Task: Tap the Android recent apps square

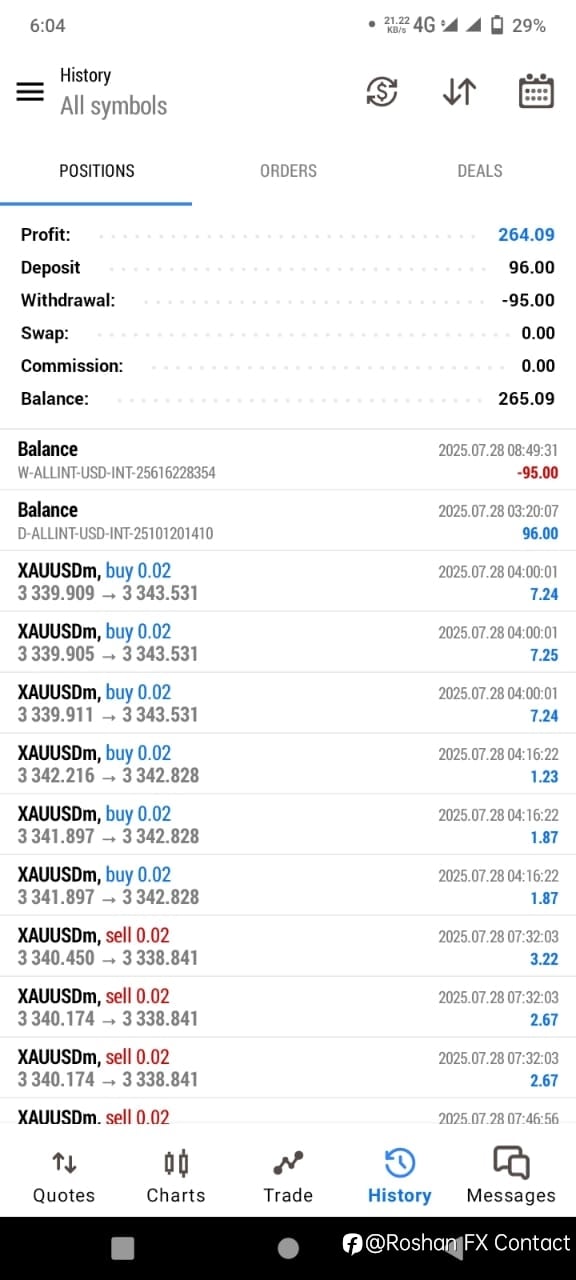Action: 122,1247
